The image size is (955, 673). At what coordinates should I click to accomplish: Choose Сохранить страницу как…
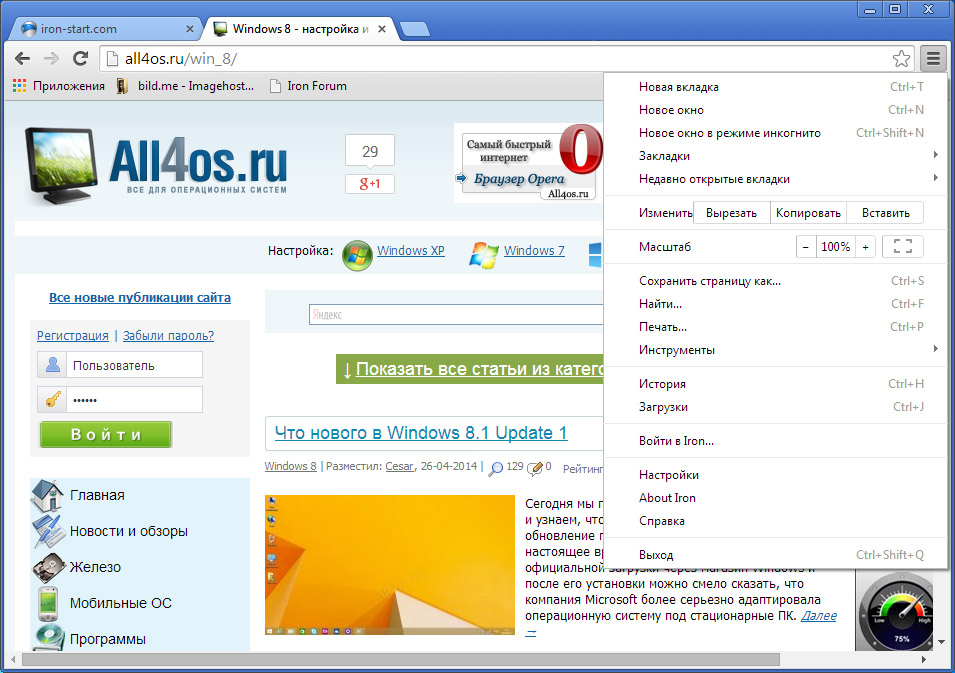(775, 281)
